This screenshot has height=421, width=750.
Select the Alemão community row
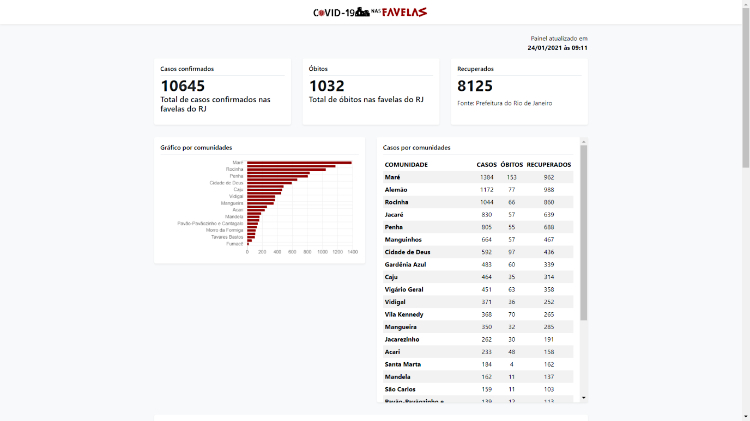(x=478, y=189)
